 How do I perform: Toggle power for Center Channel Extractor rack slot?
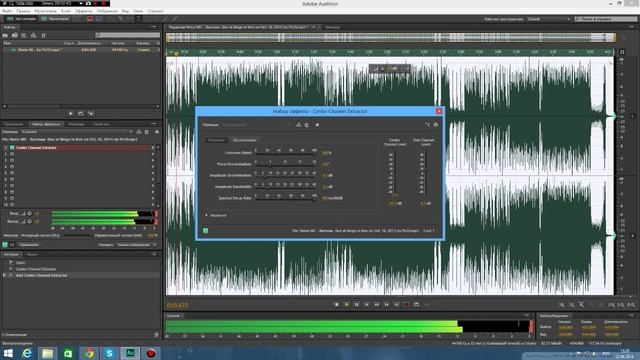click(x=12, y=147)
